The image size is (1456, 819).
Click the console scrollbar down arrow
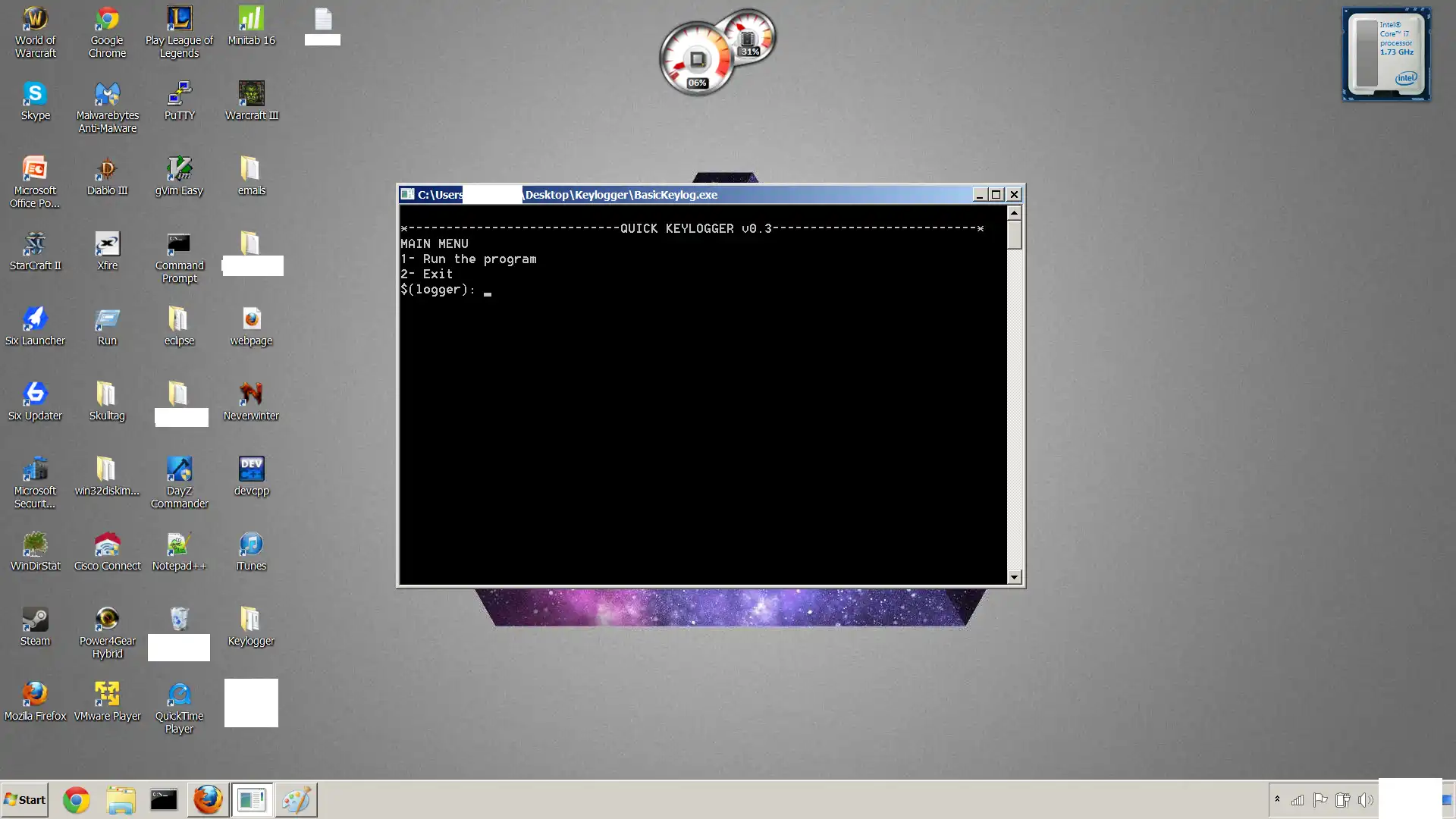point(1014,577)
